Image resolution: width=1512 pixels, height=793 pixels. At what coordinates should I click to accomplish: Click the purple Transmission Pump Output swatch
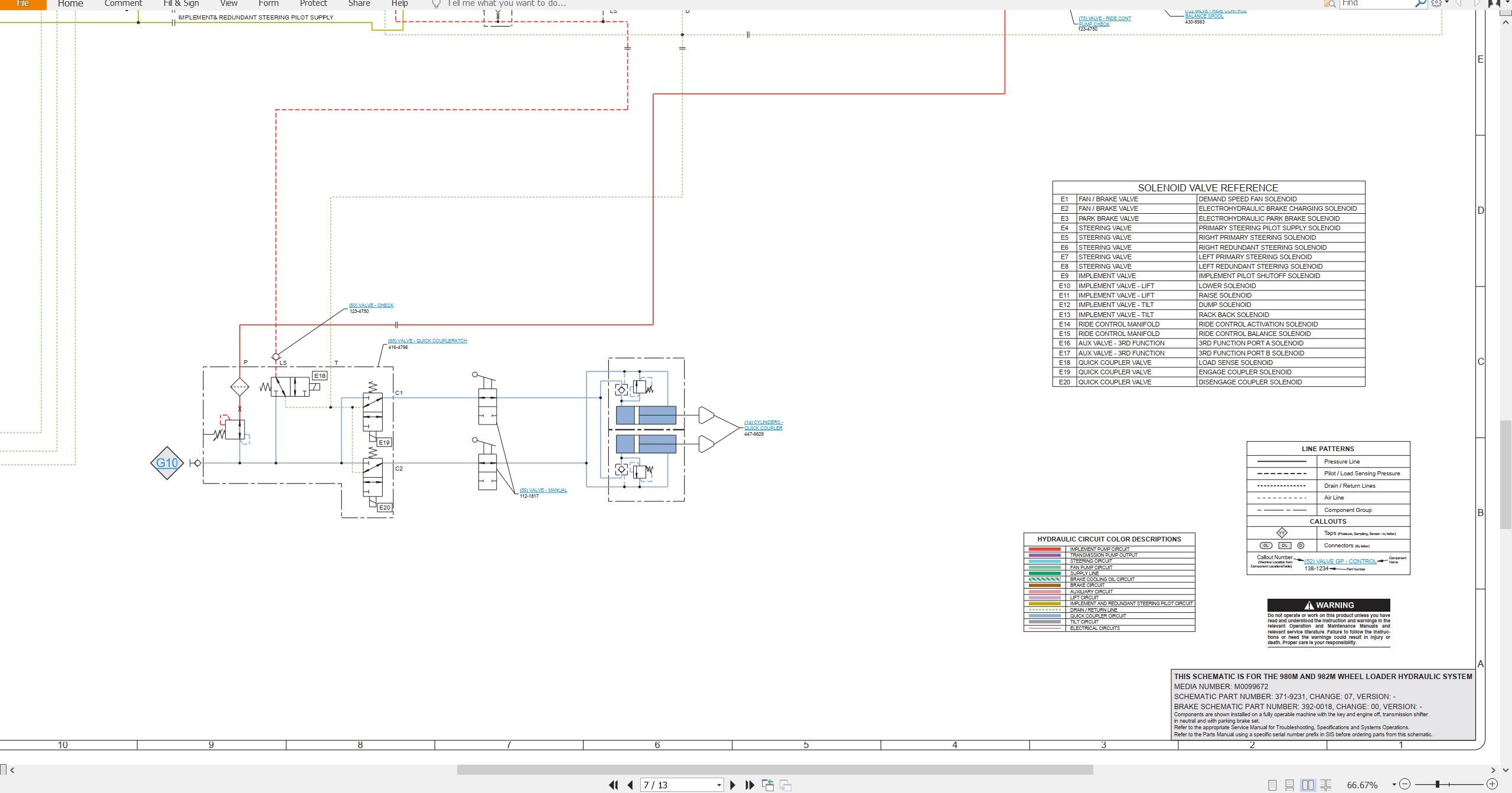1045,555
